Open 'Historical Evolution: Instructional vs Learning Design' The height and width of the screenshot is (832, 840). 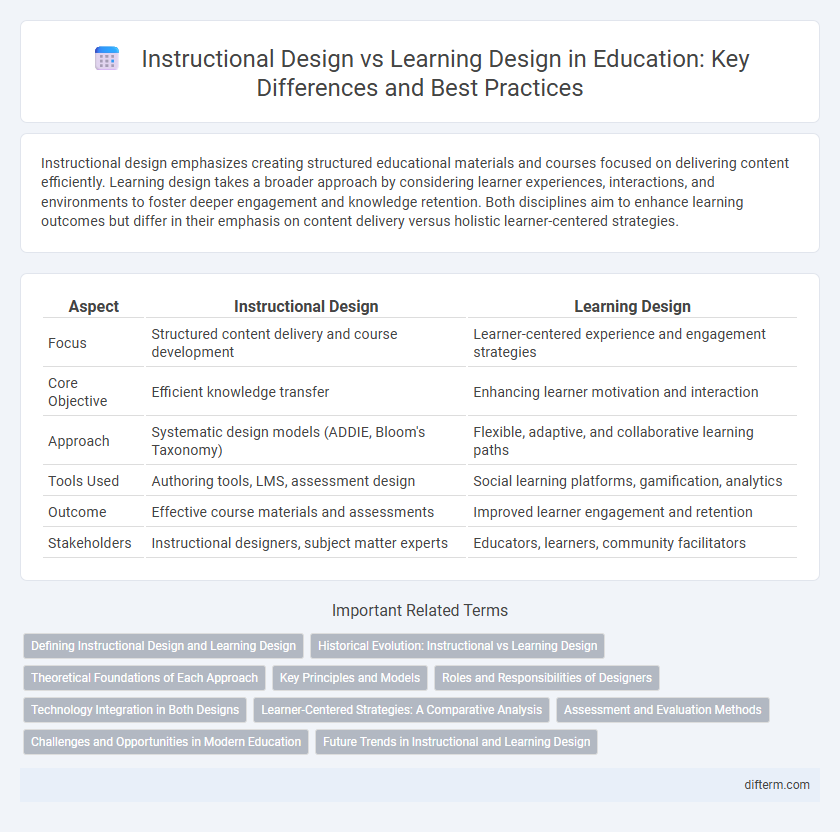coord(457,646)
